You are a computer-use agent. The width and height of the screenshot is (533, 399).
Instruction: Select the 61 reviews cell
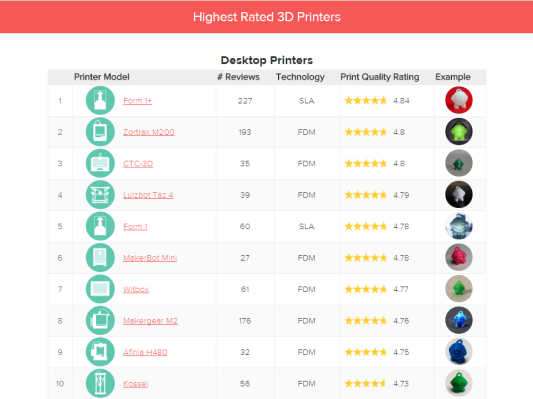click(245, 290)
